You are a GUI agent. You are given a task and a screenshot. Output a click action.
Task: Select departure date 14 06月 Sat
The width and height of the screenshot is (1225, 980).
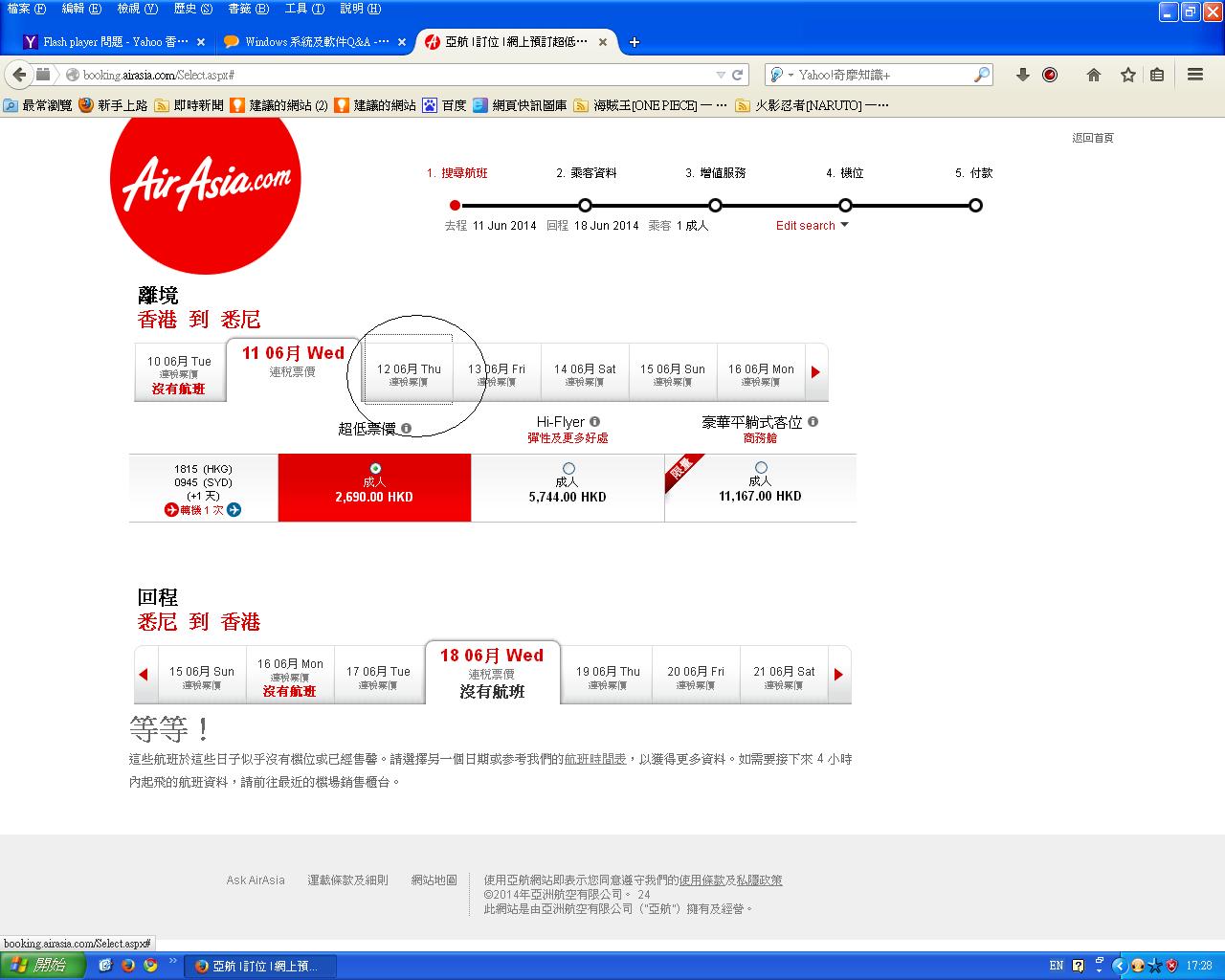(x=585, y=374)
